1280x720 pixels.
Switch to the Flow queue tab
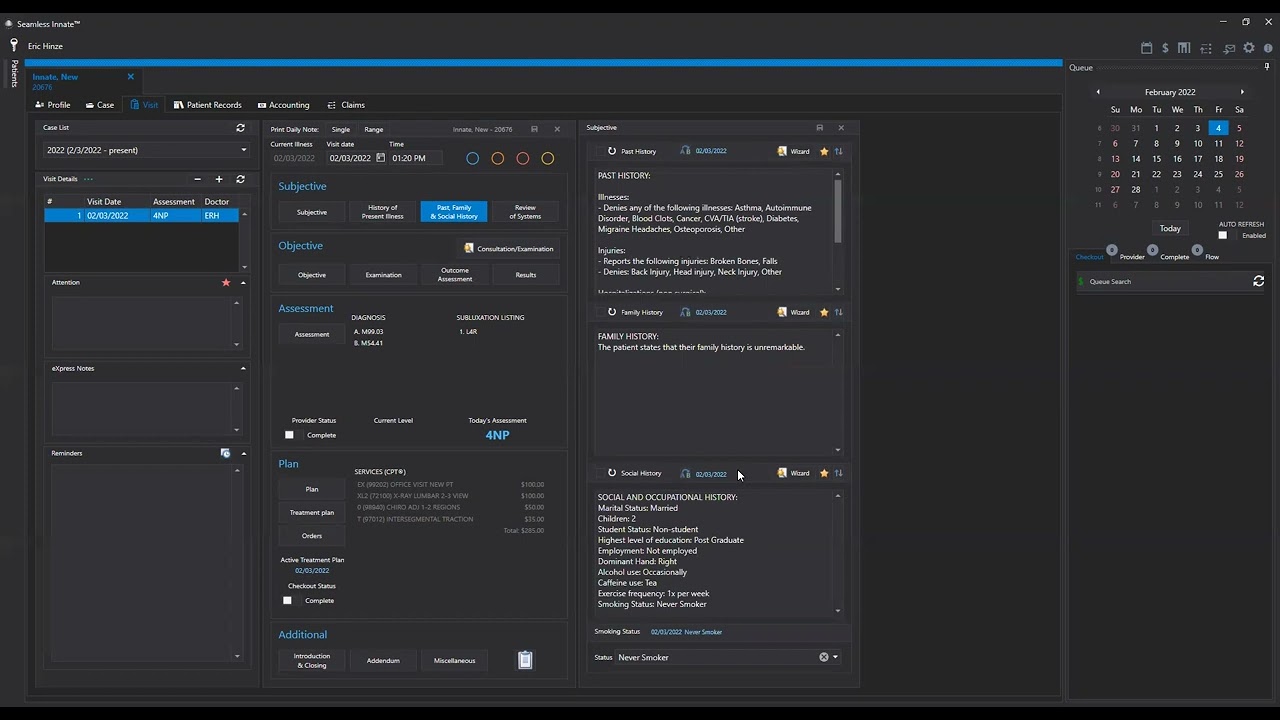(1212, 257)
